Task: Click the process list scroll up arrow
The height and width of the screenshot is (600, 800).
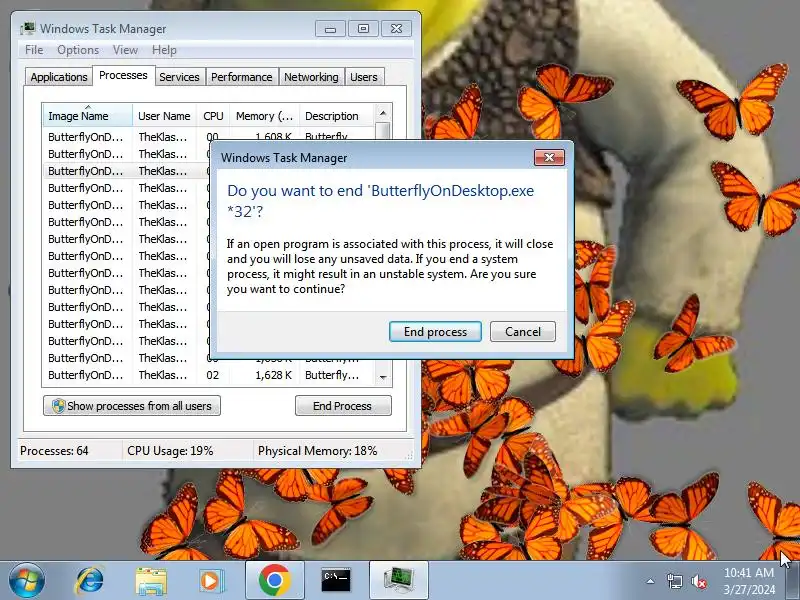Action: pos(383,112)
